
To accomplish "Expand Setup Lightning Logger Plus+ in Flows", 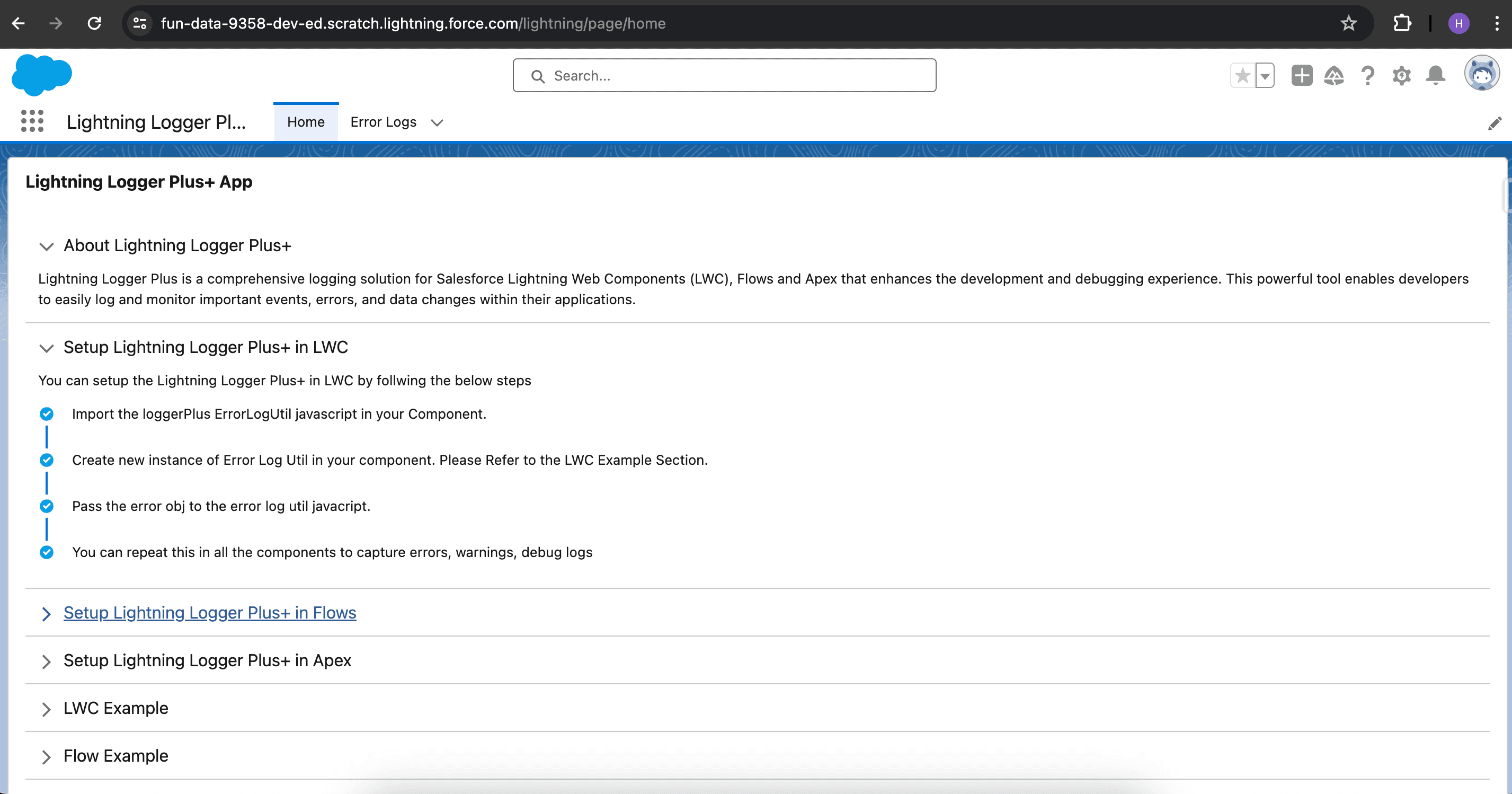I will click(210, 613).
